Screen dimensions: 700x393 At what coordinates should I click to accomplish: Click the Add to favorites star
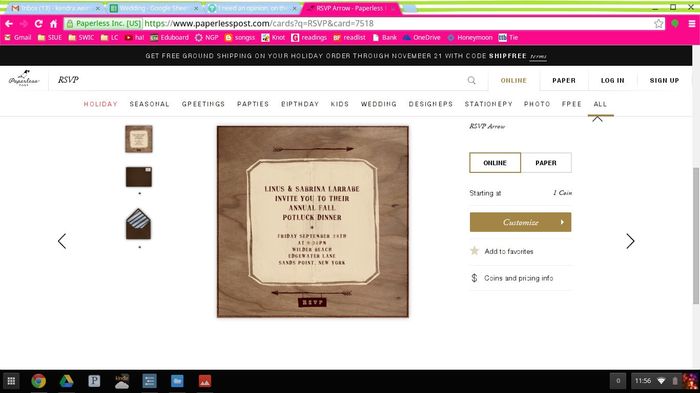coord(474,251)
